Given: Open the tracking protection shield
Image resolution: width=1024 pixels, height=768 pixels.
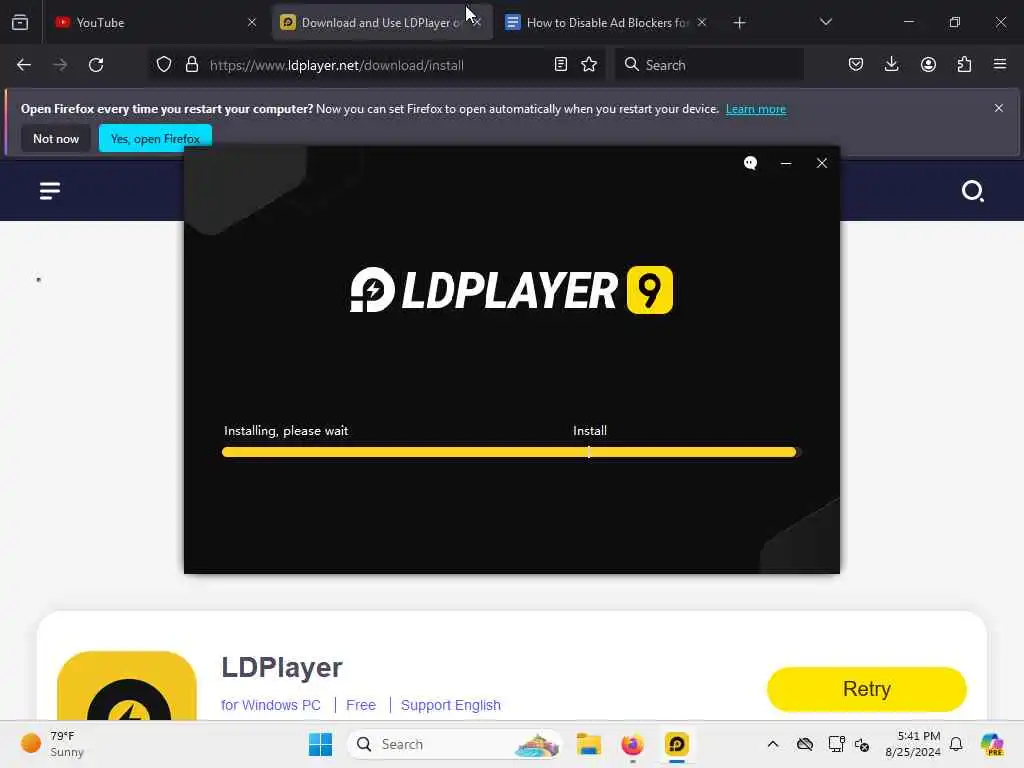Looking at the screenshot, I should point(164,65).
